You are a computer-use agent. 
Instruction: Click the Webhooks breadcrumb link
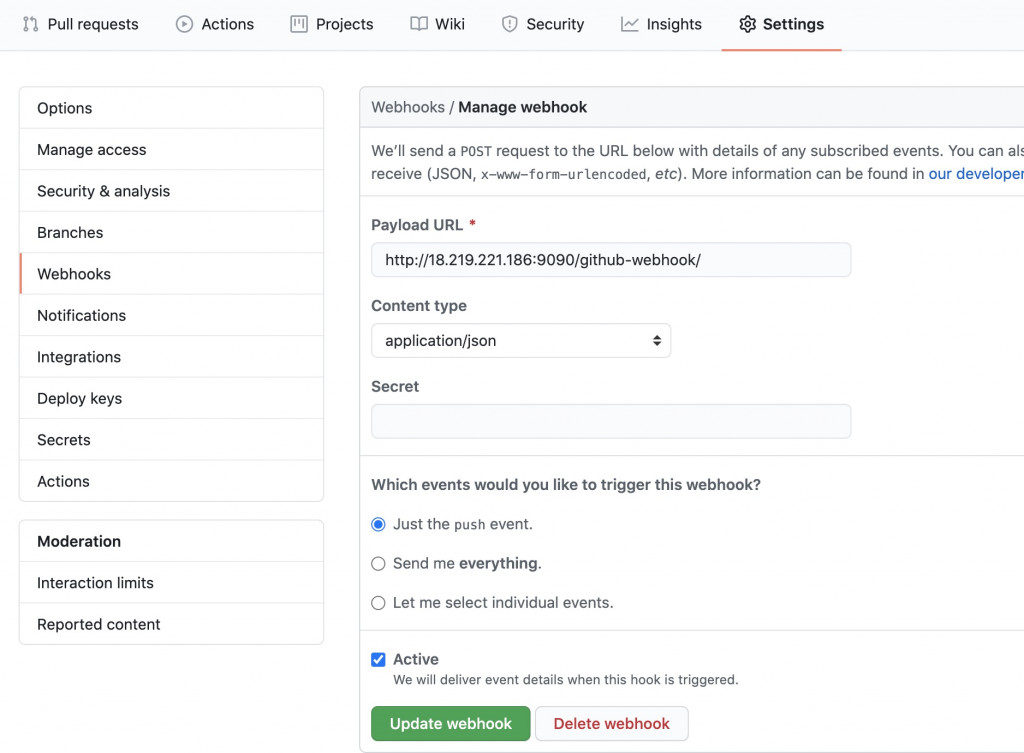pyautogui.click(x=407, y=107)
